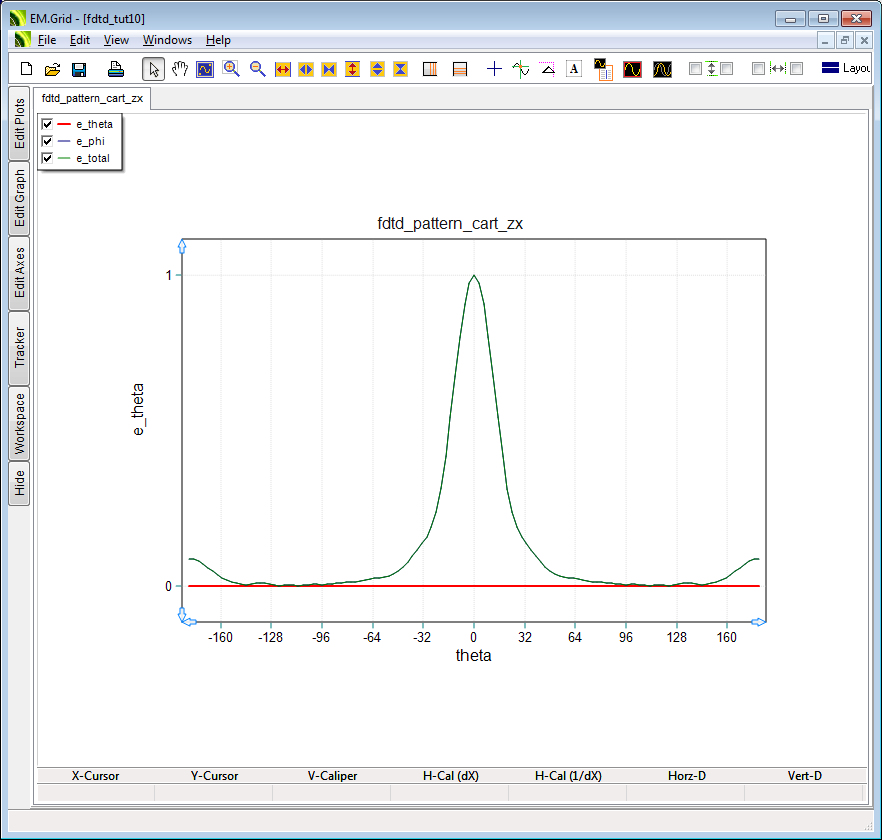
Task: Expand the Edit Plots side panel
Action: coord(19,124)
